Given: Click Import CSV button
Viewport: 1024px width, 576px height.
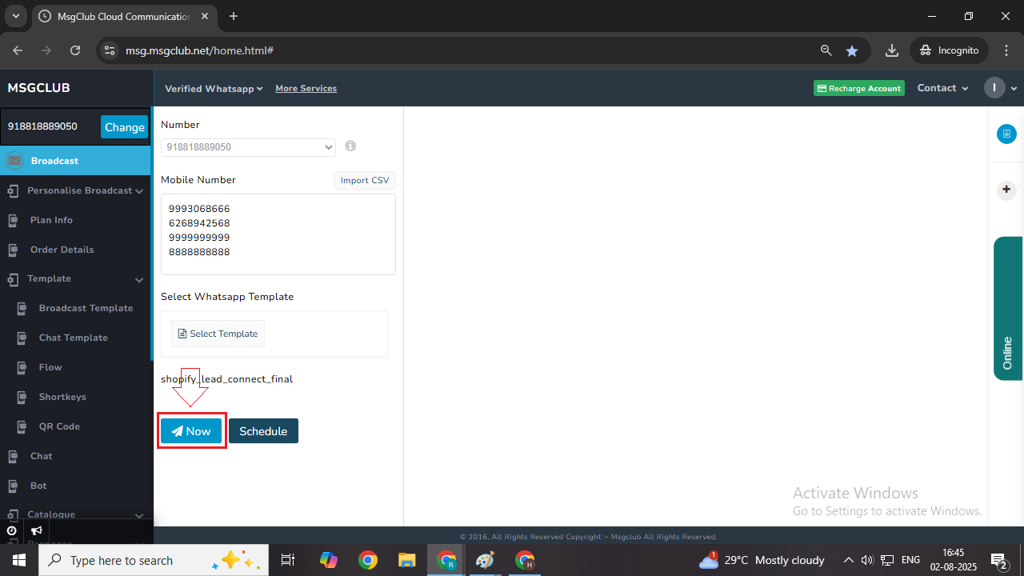Looking at the screenshot, I should pos(364,180).
